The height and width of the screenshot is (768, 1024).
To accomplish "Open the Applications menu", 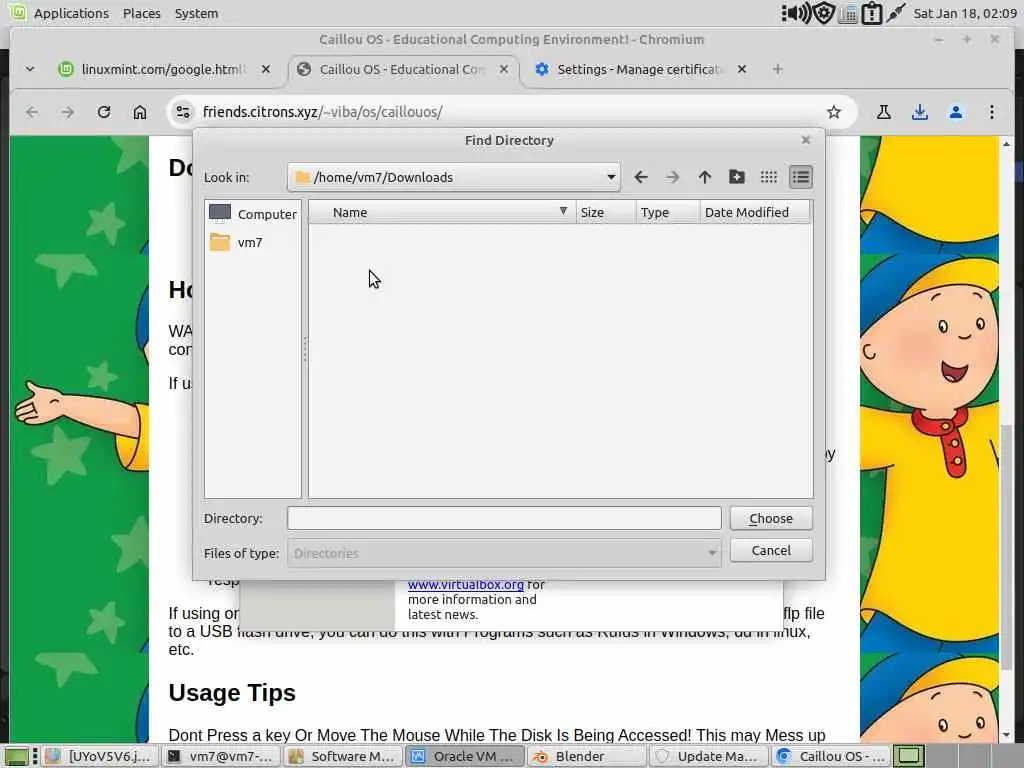I will (x=71, y=13).
